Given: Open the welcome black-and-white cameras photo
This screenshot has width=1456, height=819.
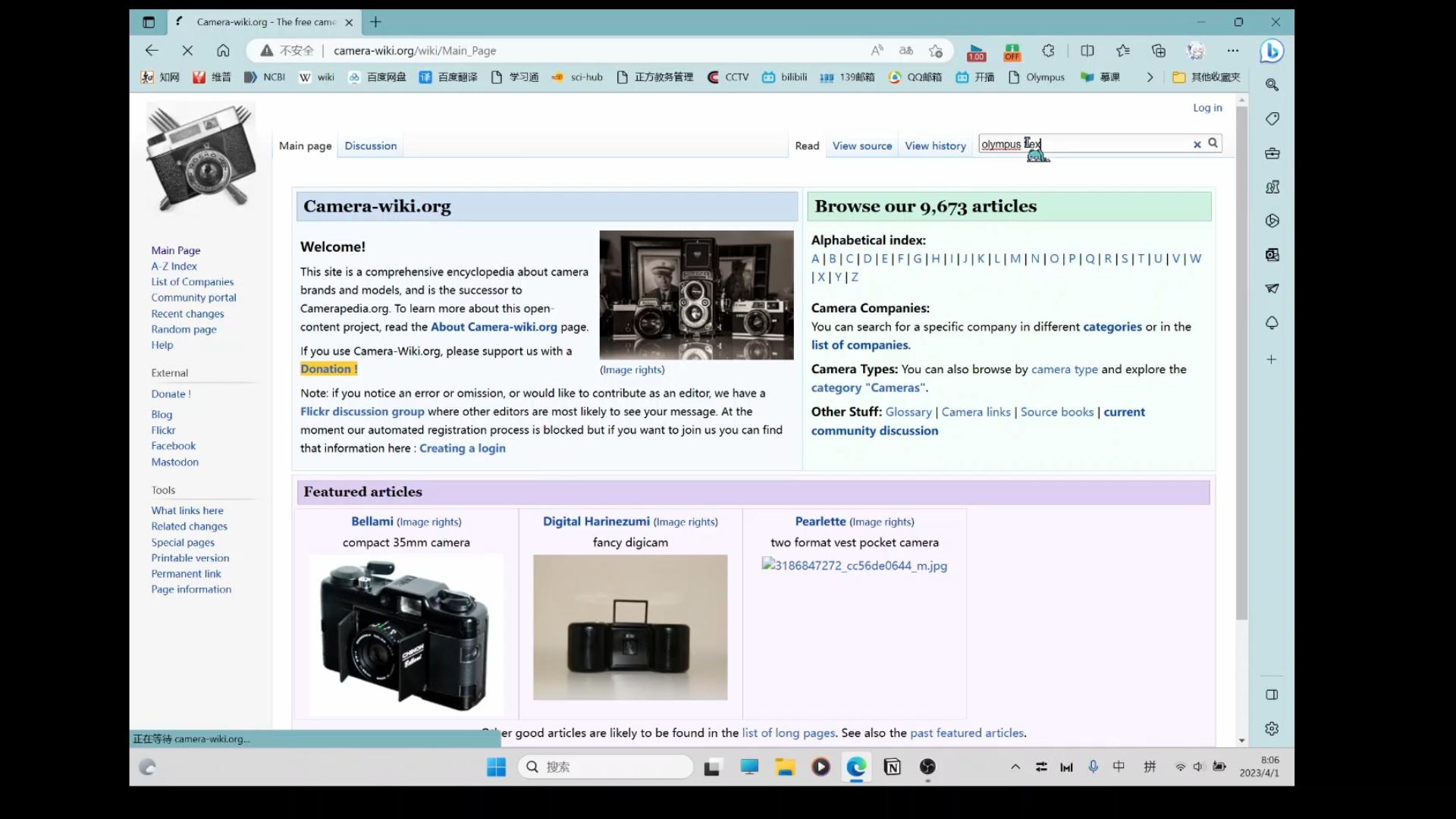Looking at the screenshot, I should coord(696,295).
